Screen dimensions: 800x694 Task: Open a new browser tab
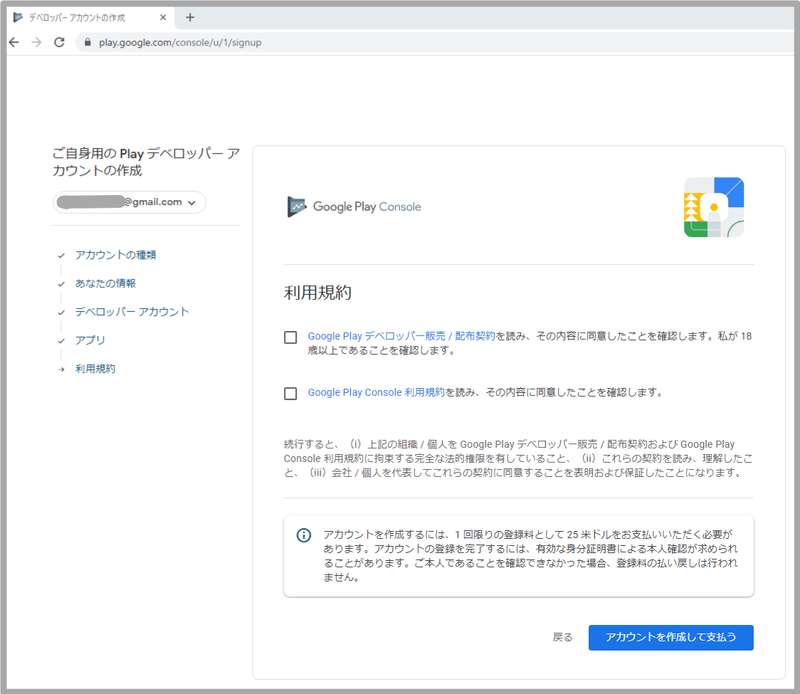(190, 17)
